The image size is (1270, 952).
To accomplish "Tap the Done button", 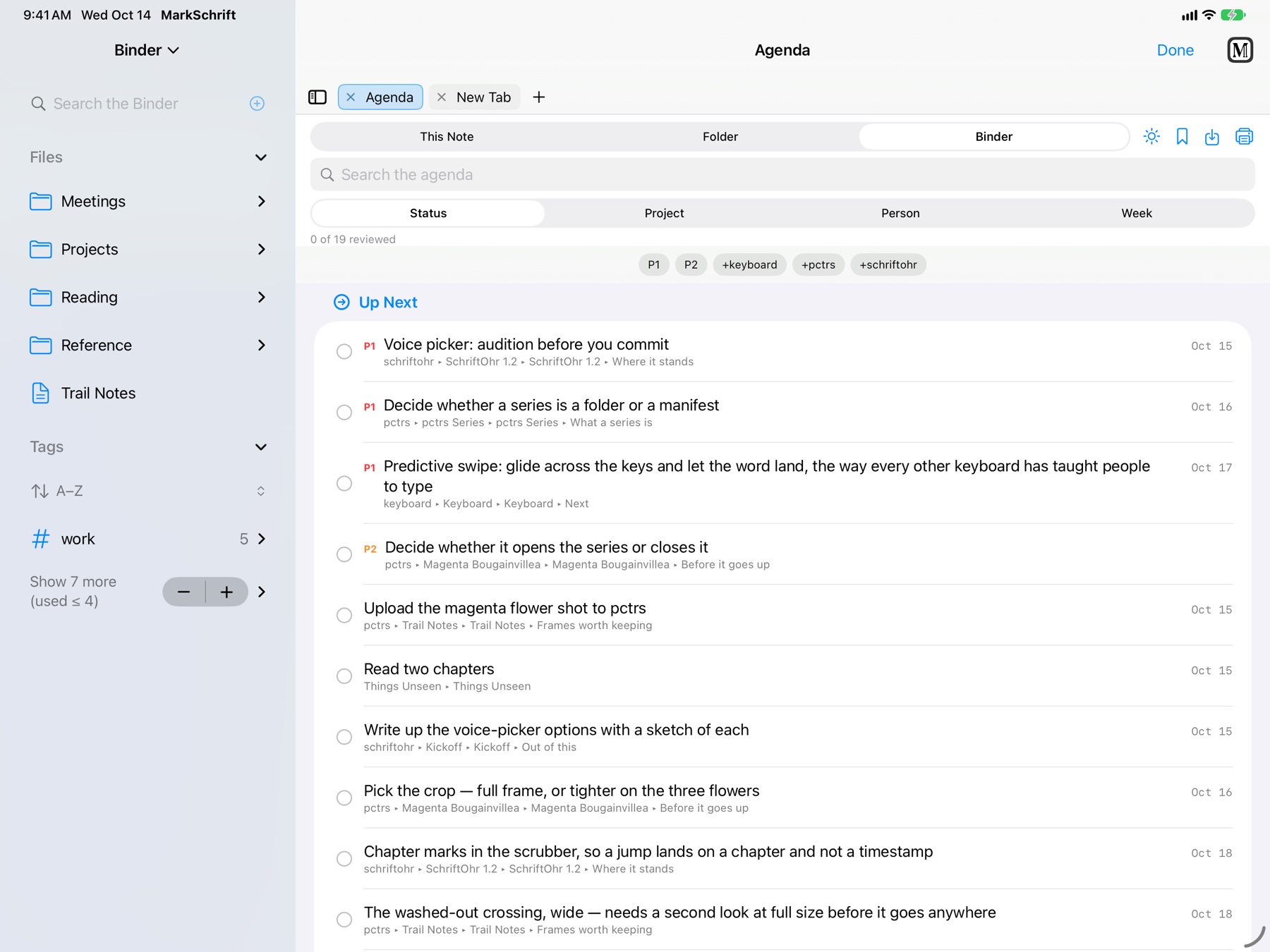I will (1175, 50).
